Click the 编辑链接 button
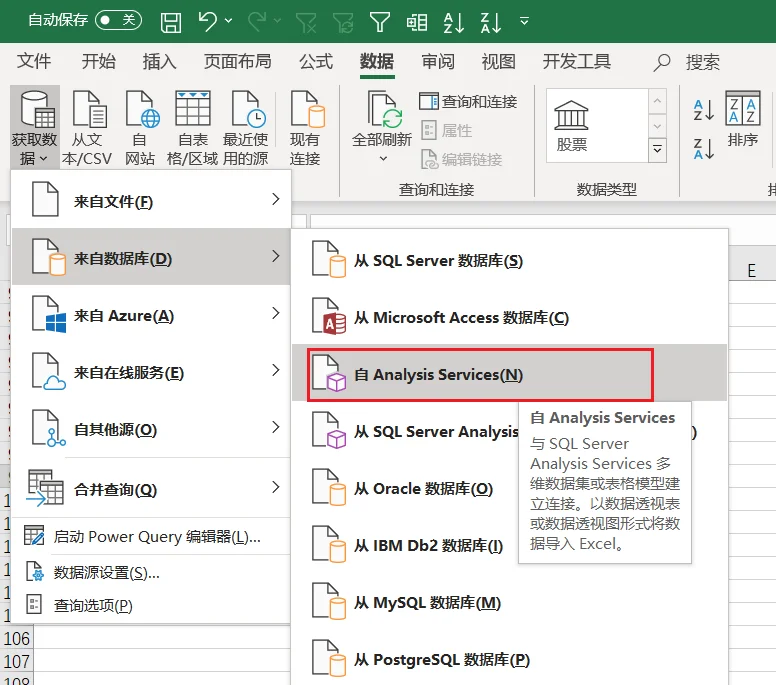This screenshot has height=685, width=776. [462, 159]
